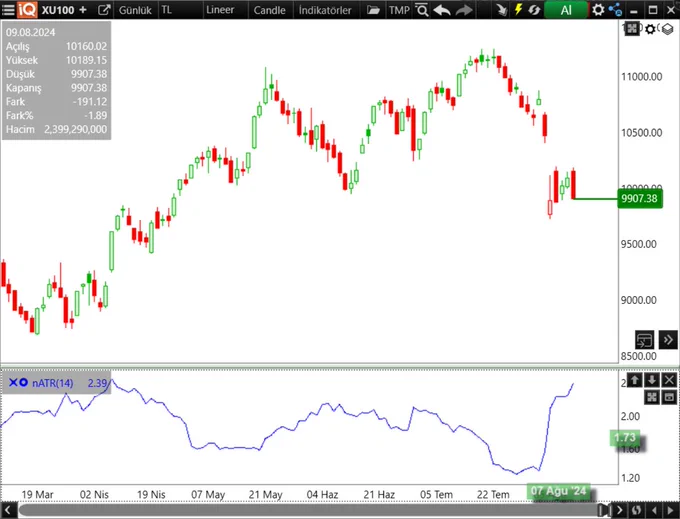Remove nATR(14) via blue X icon

point(13,382)
